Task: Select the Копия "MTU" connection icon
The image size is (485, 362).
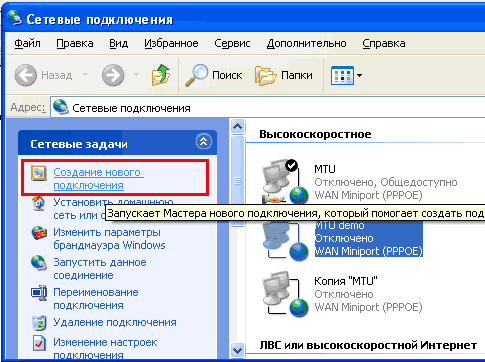Action: pos(285,294)
